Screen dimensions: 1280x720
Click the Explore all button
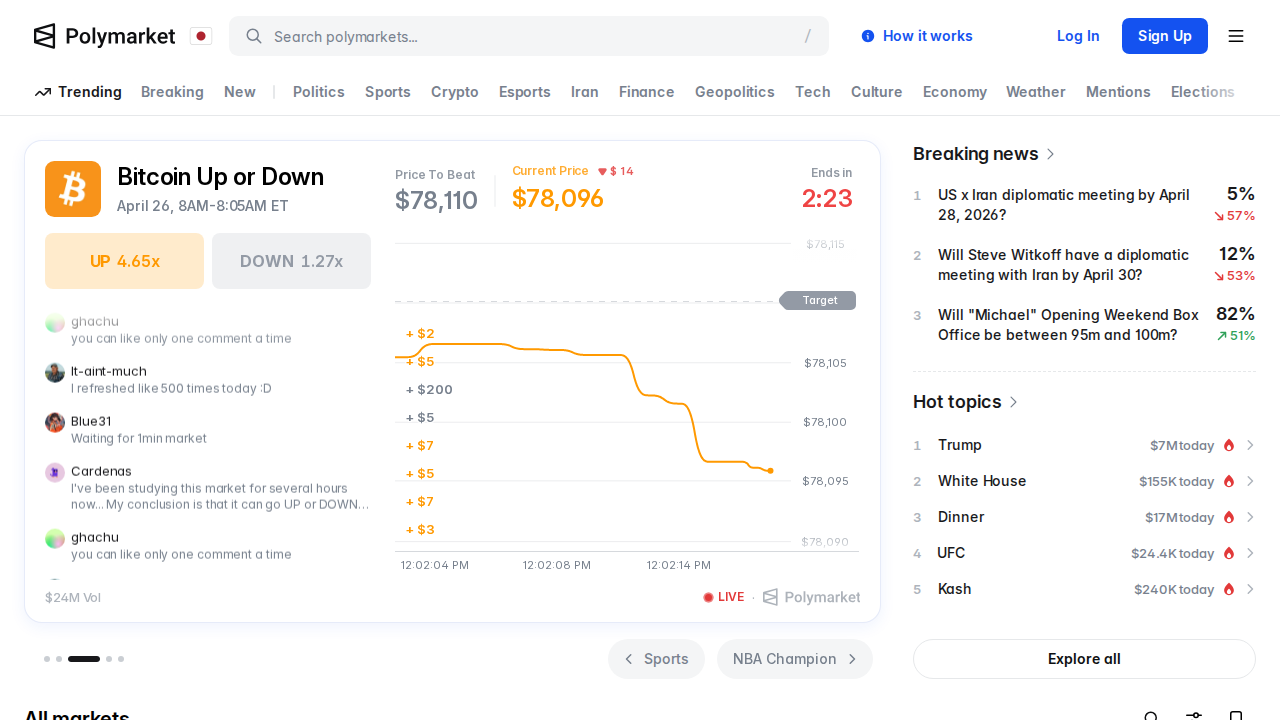[1084, 659]
